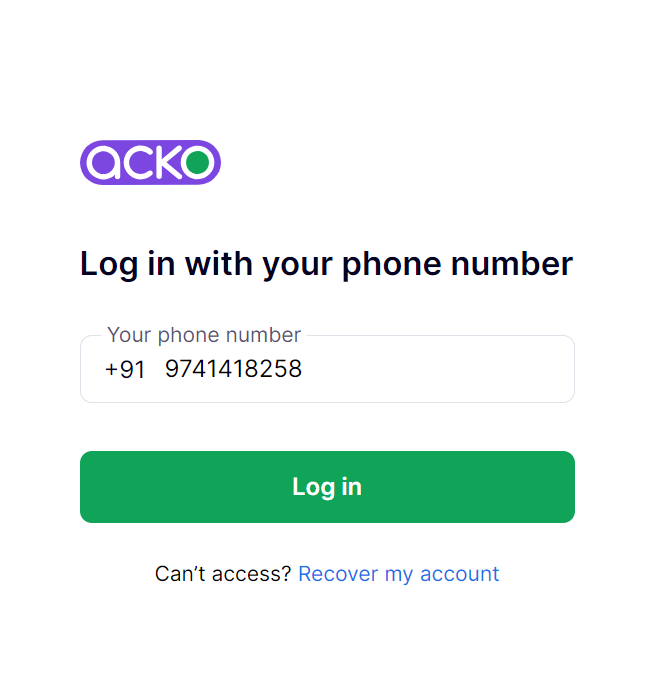Click the word 'Recover' in blue link

click(338, 574)
